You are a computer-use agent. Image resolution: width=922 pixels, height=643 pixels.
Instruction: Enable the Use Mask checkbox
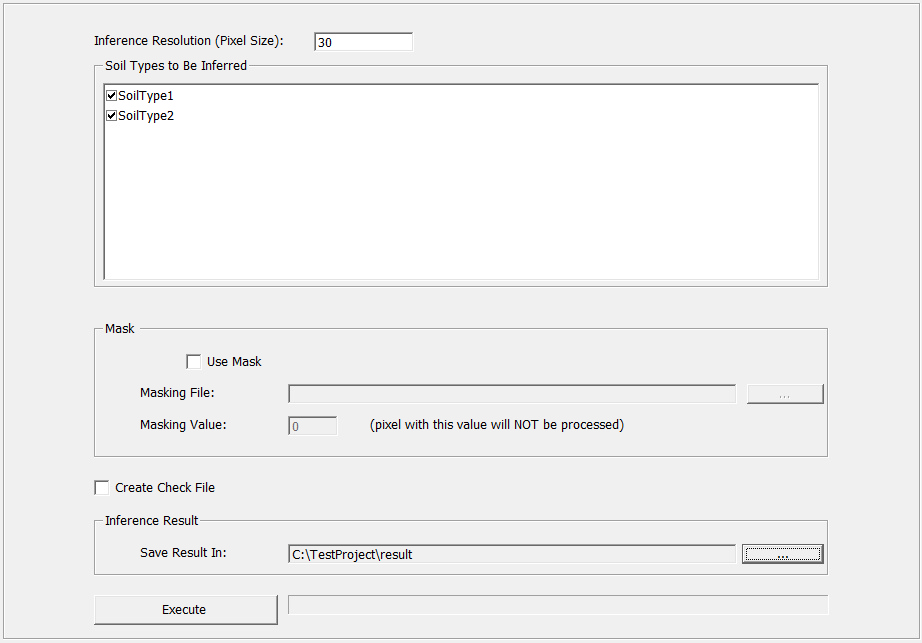click(193, 361)
